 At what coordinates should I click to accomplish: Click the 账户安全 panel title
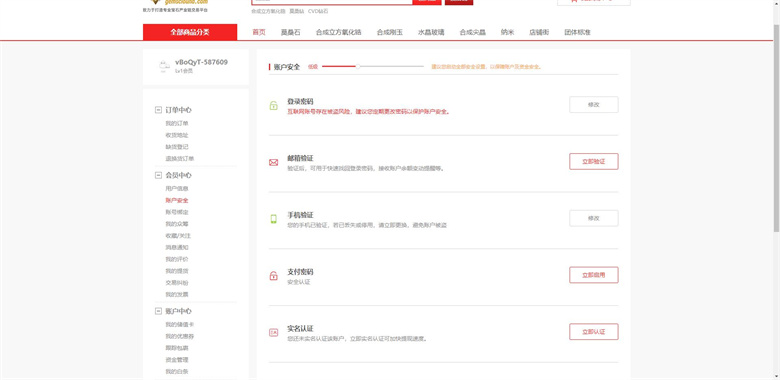pyautogui.click(x=287, y=67)
